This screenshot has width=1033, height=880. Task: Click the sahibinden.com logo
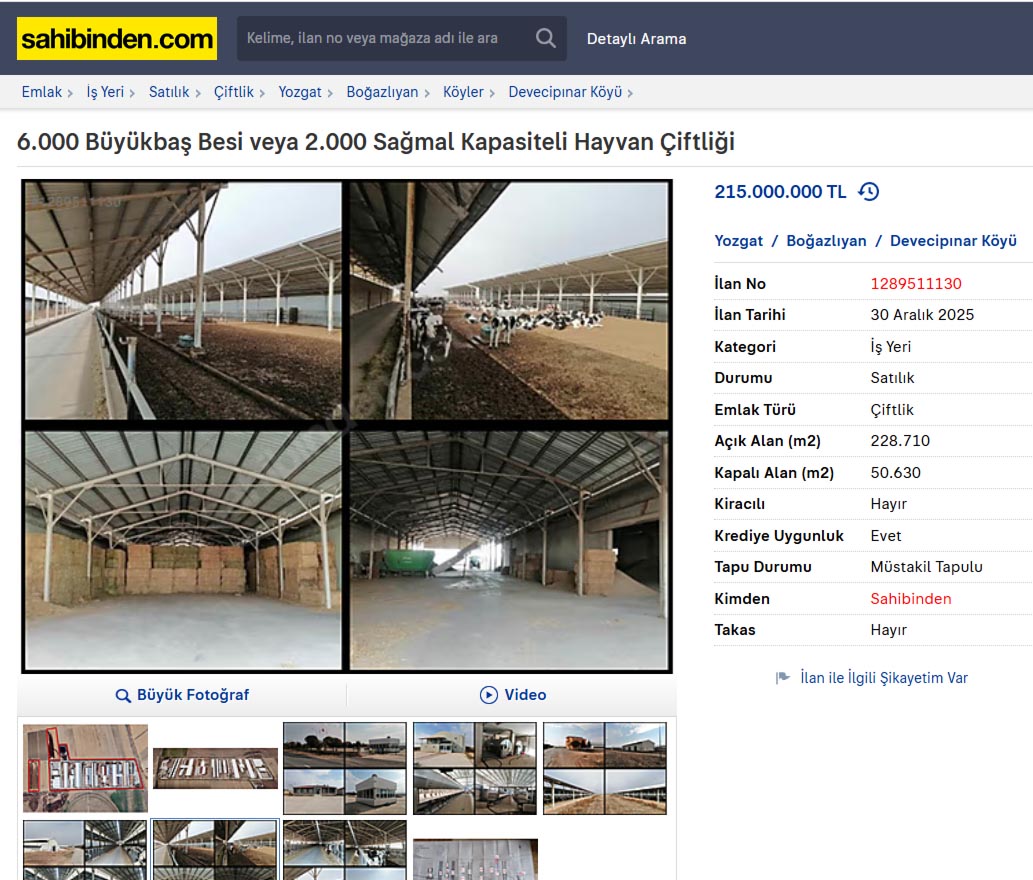click(x=116, y=39)
